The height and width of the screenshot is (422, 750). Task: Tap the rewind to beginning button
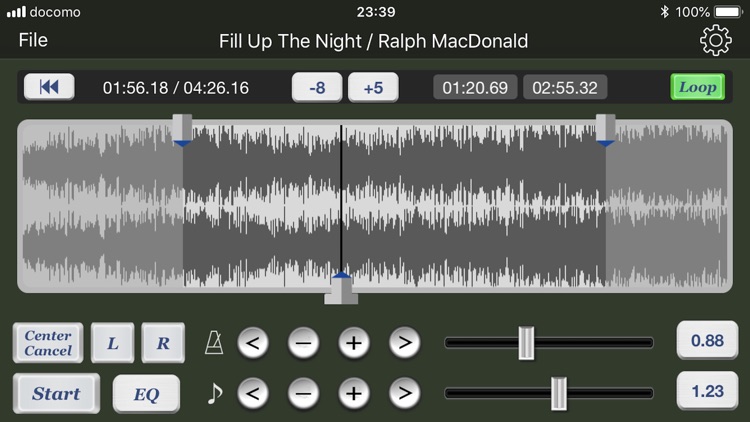tap(49, 87)
